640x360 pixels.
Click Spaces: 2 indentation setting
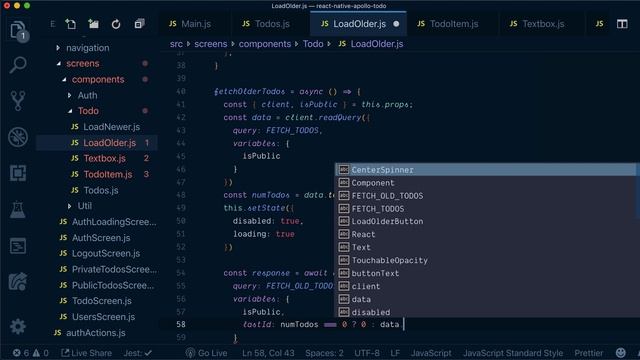[x=324, y=353]
